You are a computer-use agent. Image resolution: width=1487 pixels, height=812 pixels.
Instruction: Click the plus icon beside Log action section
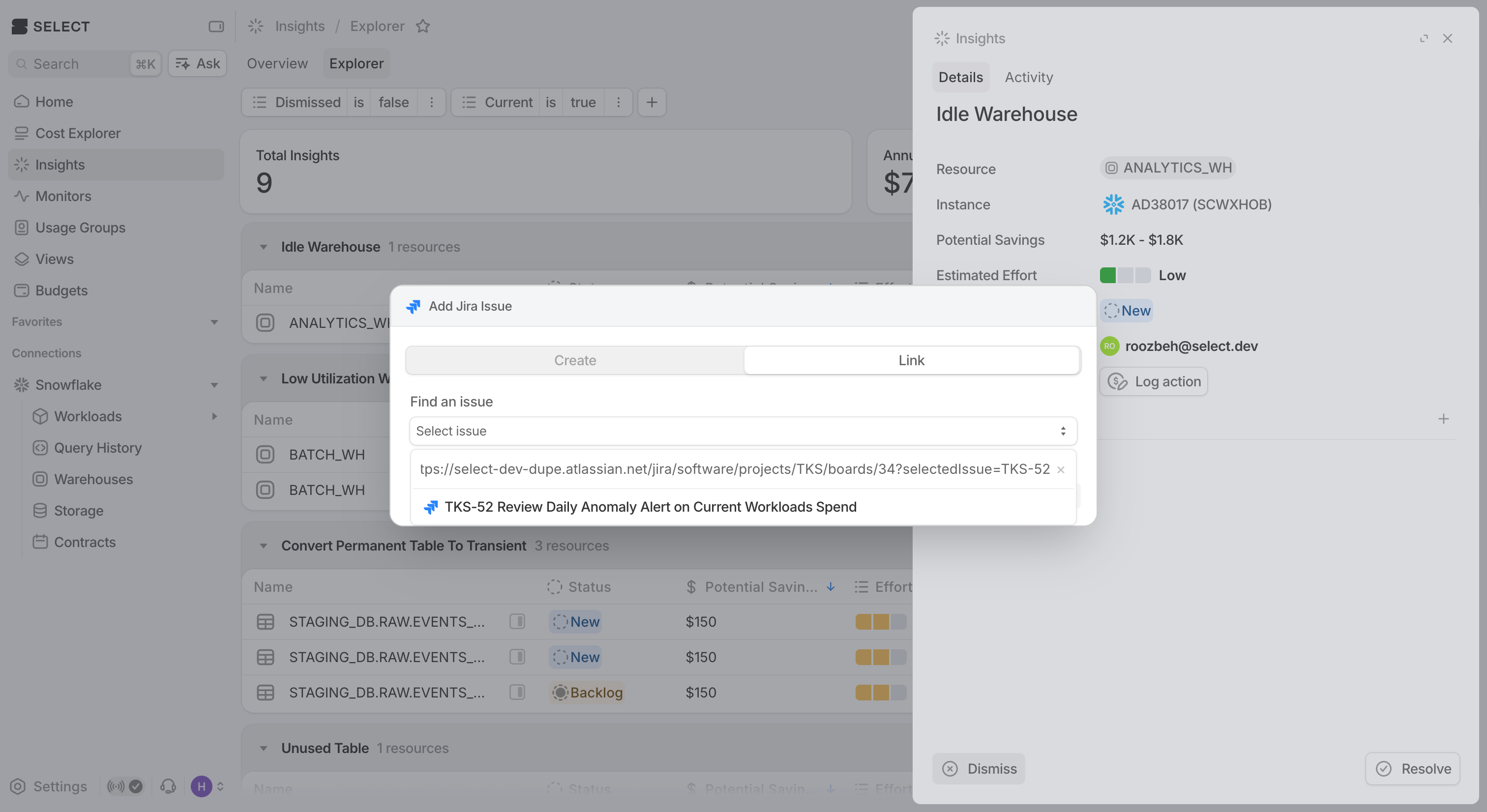(x=1443, y=419)
